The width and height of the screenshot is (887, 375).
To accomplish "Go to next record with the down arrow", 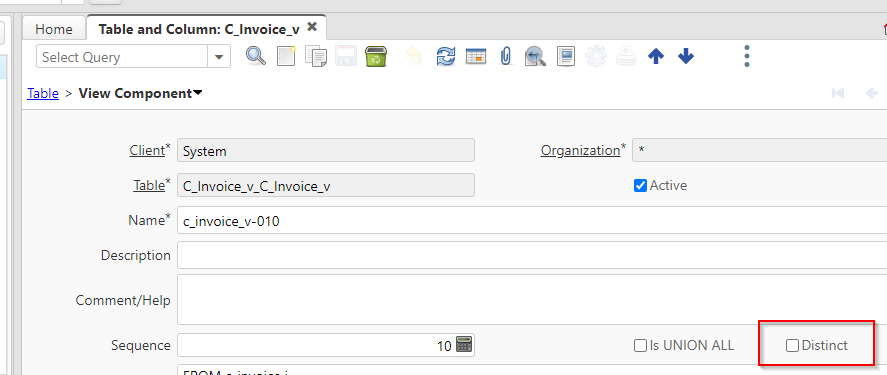I will coord(686,57).
